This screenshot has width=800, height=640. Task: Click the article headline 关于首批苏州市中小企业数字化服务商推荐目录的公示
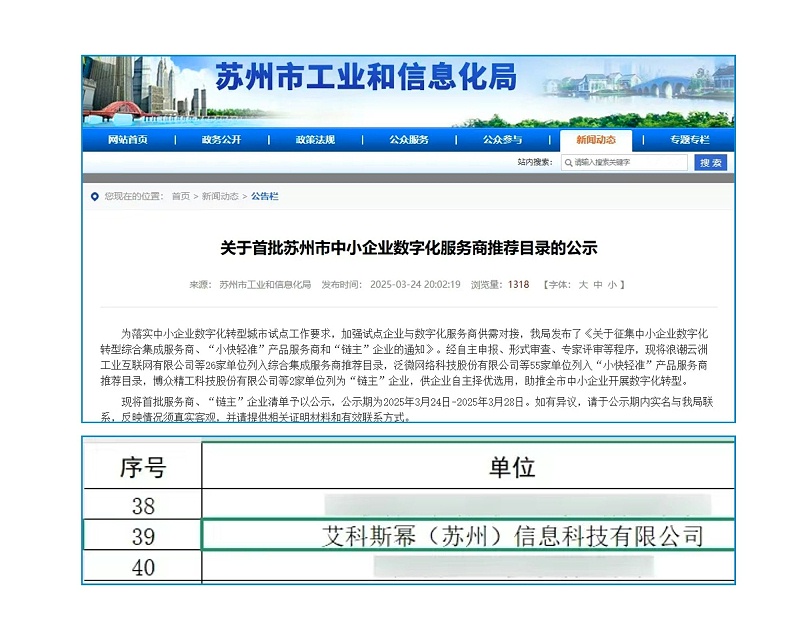pyautogui.click(x=409, y=248)
